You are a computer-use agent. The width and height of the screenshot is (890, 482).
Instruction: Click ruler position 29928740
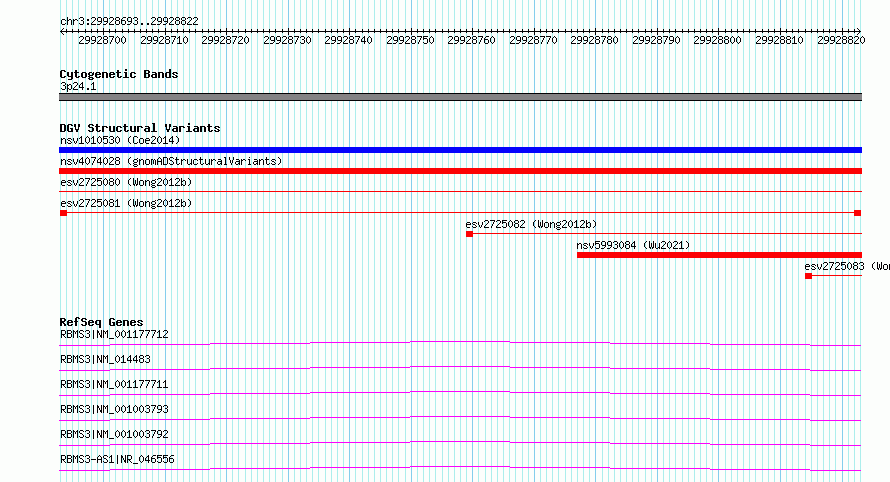(x=349, y=40)
